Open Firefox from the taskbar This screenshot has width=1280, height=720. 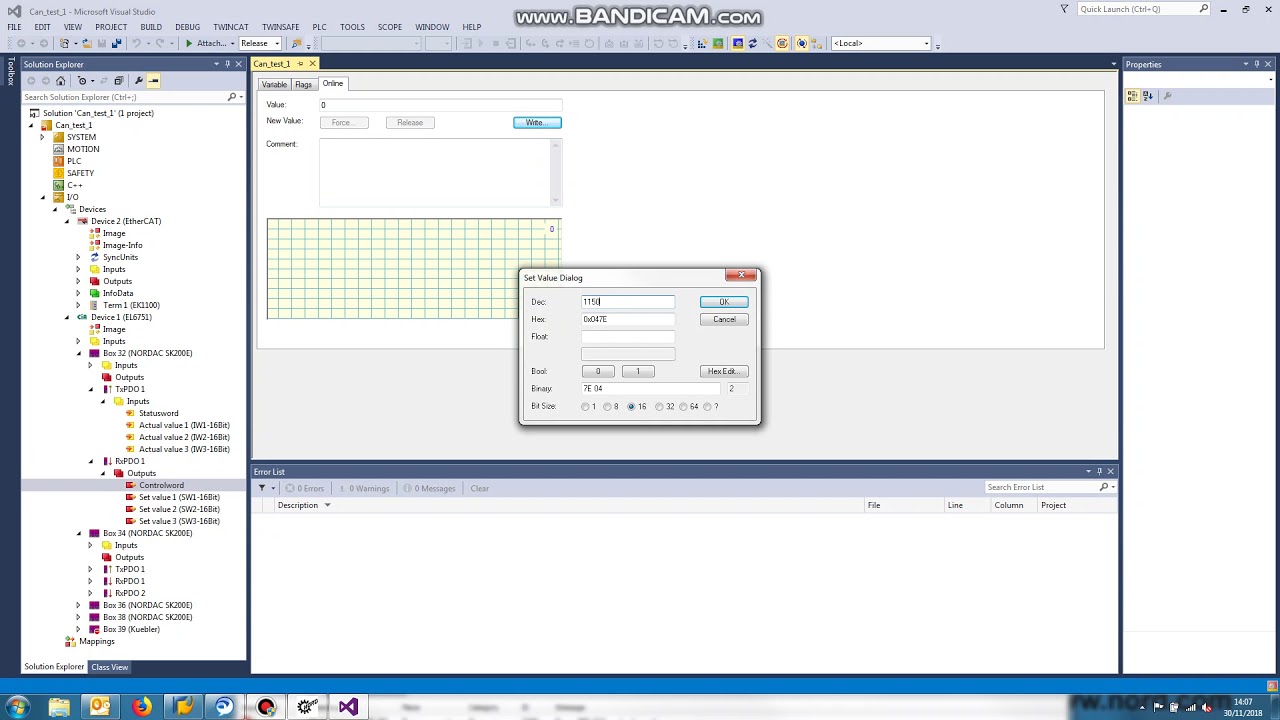click(142, 707)
